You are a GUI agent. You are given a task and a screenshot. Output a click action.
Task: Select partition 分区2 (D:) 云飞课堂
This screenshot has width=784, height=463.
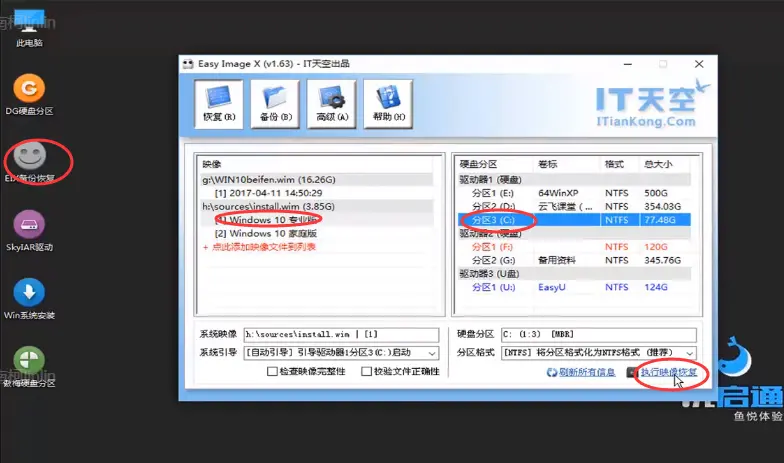574,206
